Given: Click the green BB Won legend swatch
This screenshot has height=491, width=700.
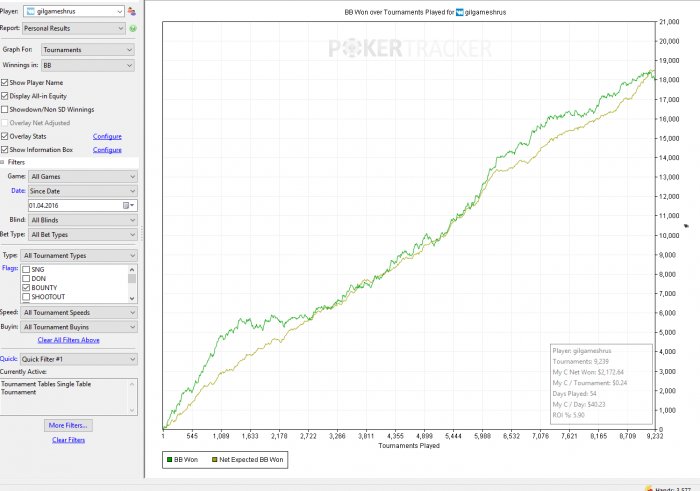Looking at the screenshot, I should (x=169, y=459).
